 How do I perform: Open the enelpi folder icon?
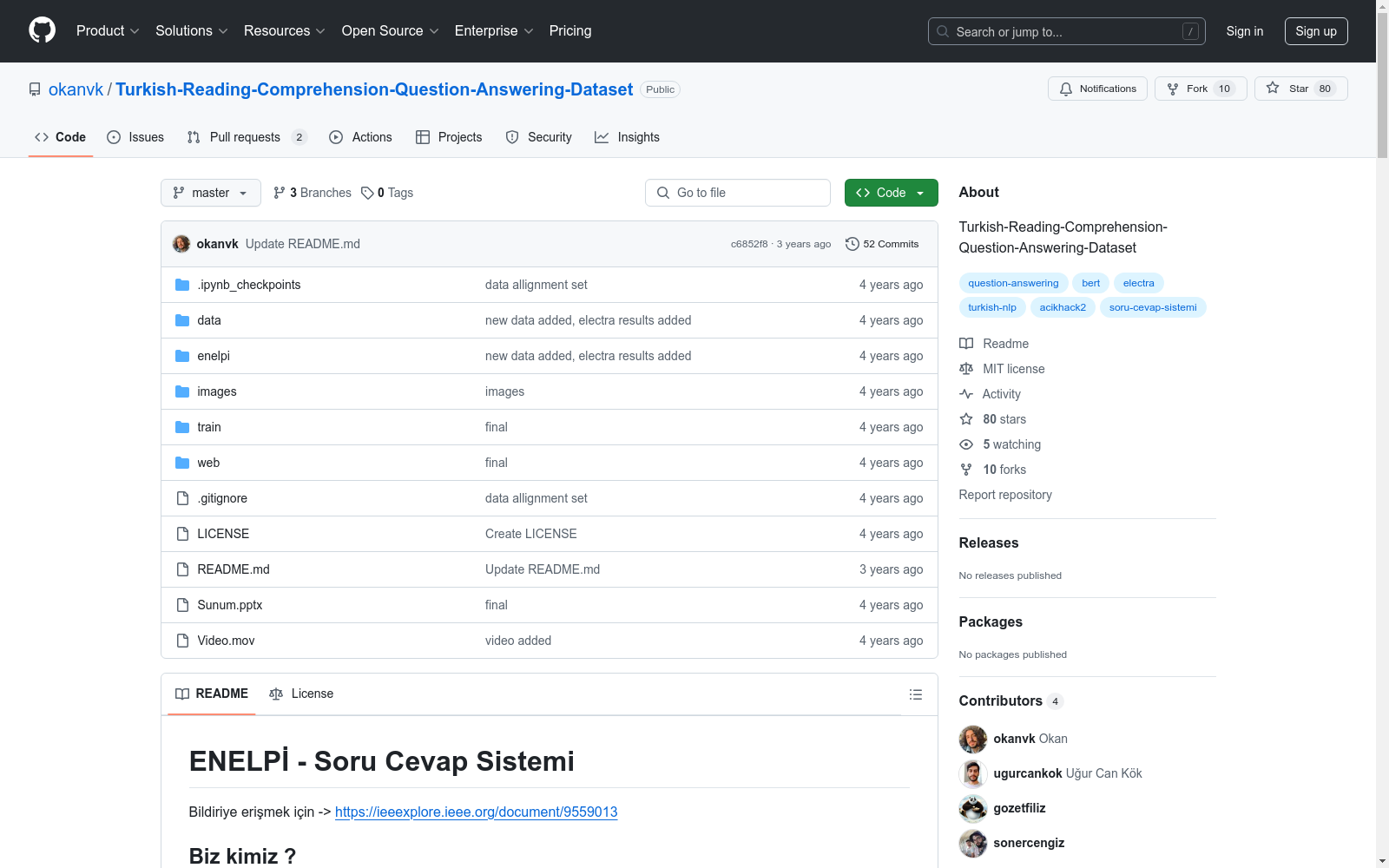182,356
